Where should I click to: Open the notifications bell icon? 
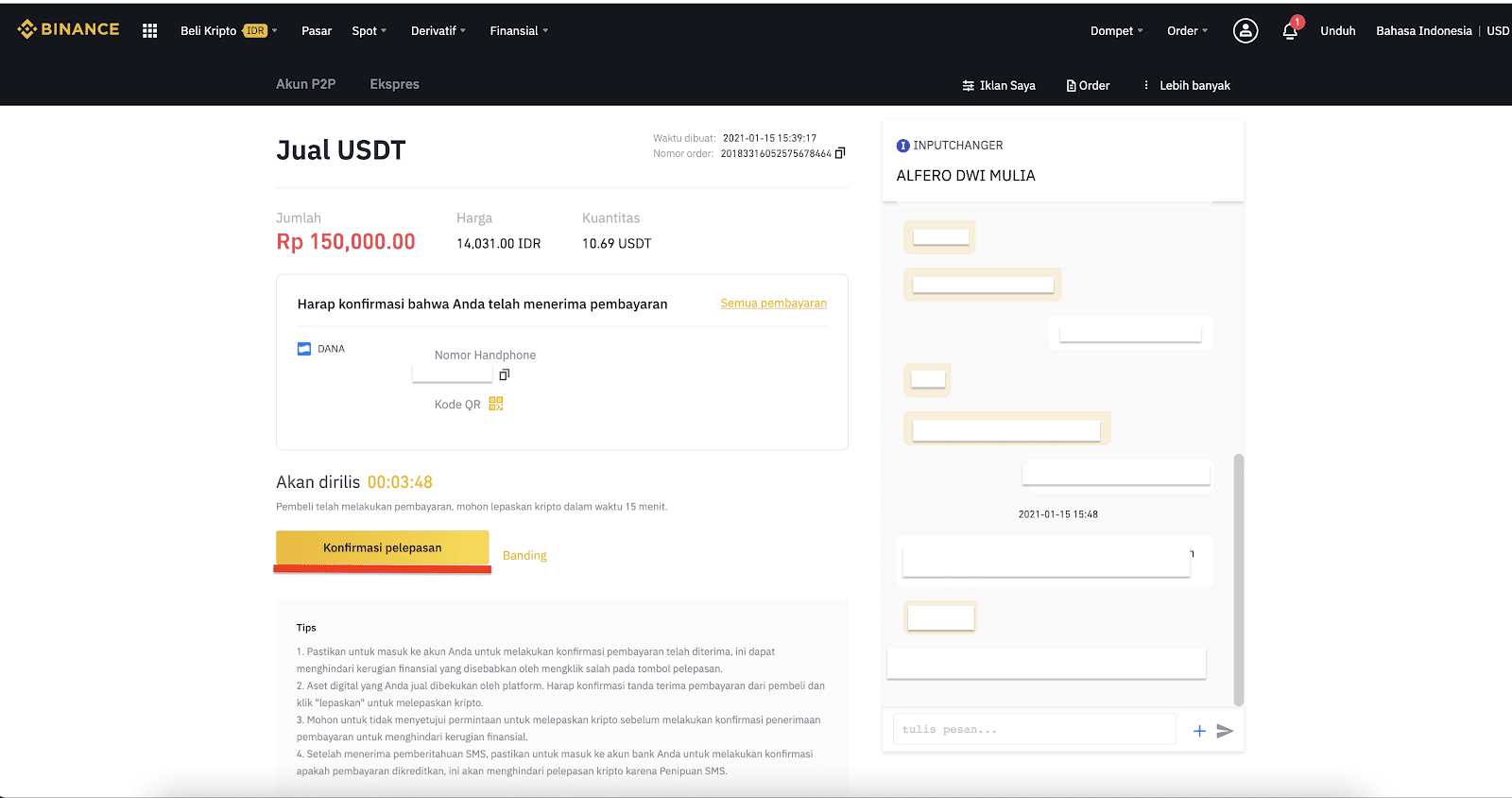(1290, 31)
